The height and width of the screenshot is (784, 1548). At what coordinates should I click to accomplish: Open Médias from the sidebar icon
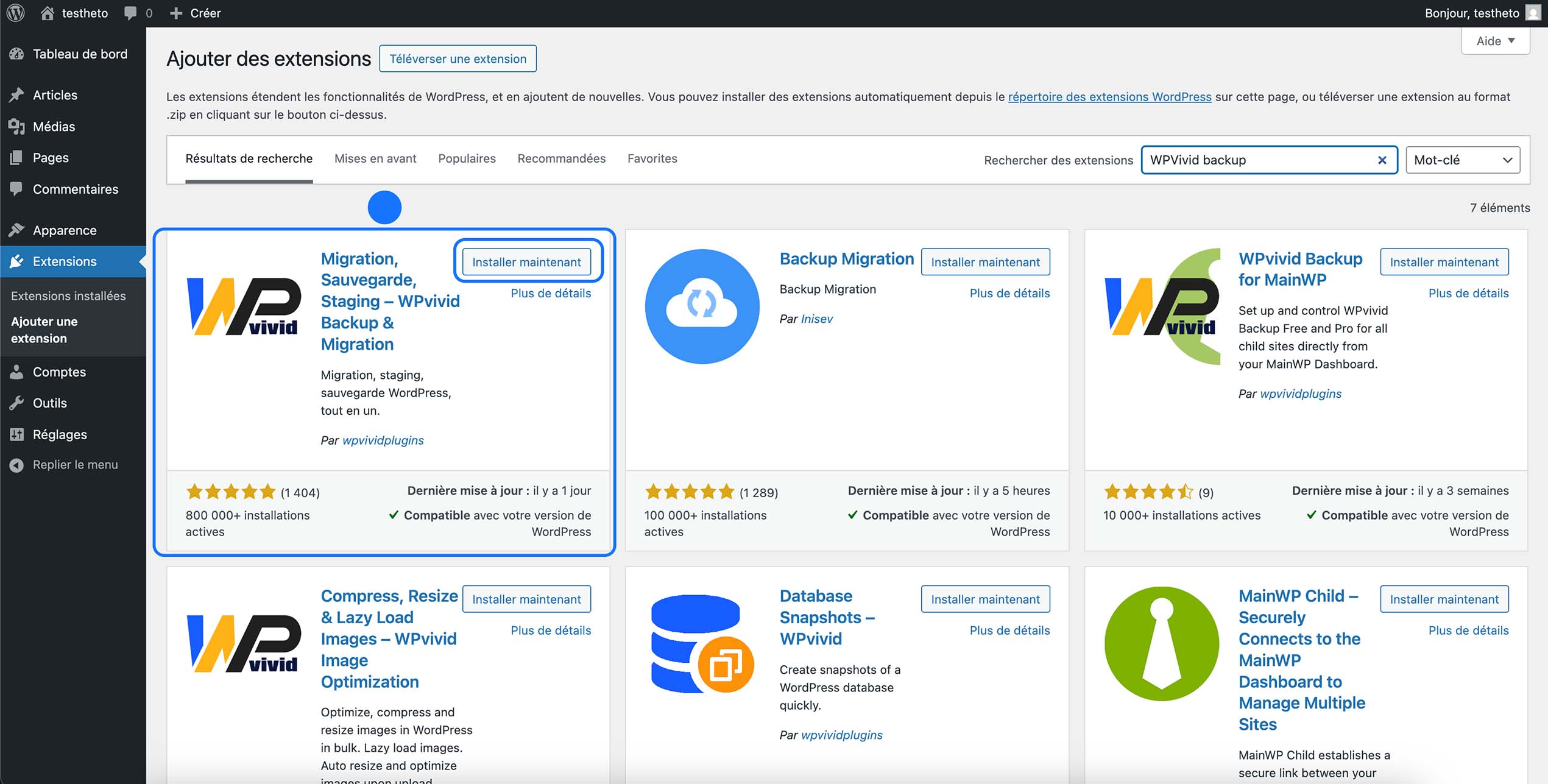click(x=17, y=126)
